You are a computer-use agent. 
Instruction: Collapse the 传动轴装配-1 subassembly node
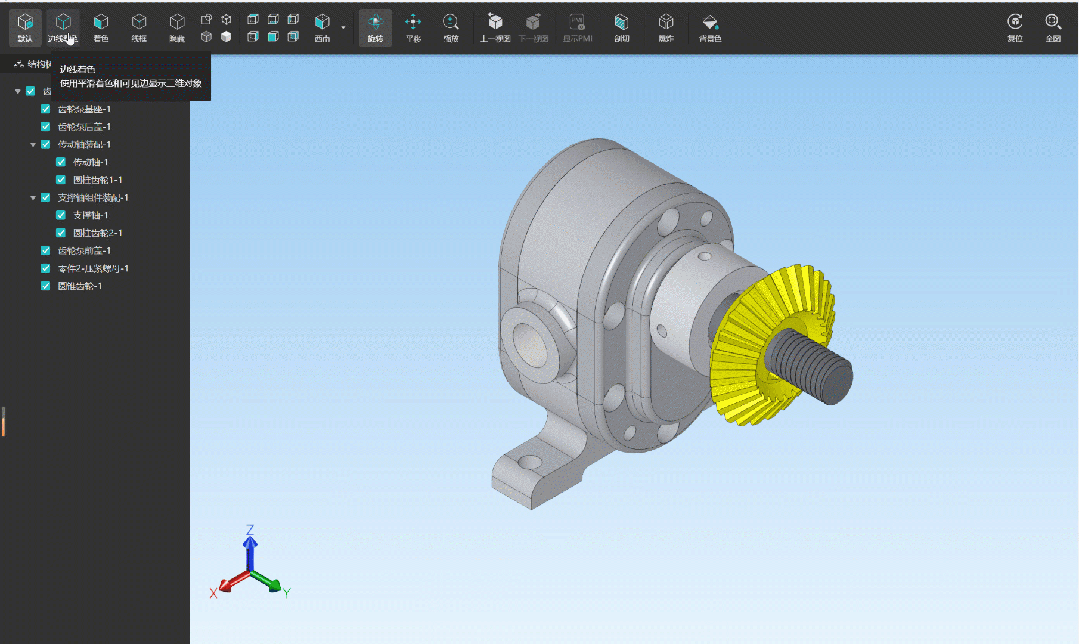33,145
